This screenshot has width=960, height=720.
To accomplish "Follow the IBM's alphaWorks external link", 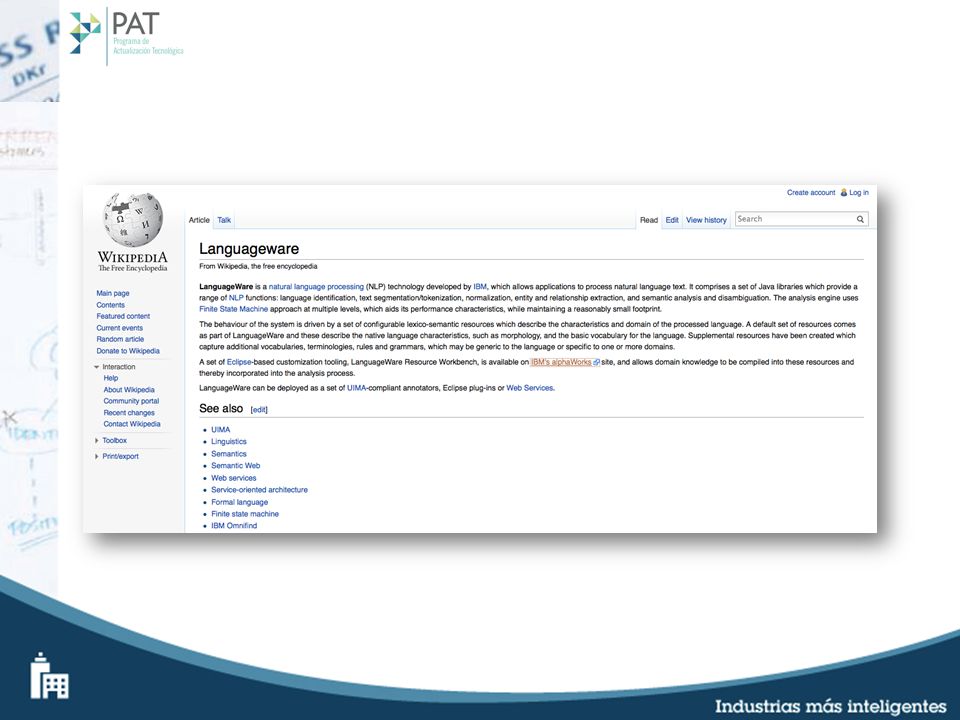I will (561, 362).
